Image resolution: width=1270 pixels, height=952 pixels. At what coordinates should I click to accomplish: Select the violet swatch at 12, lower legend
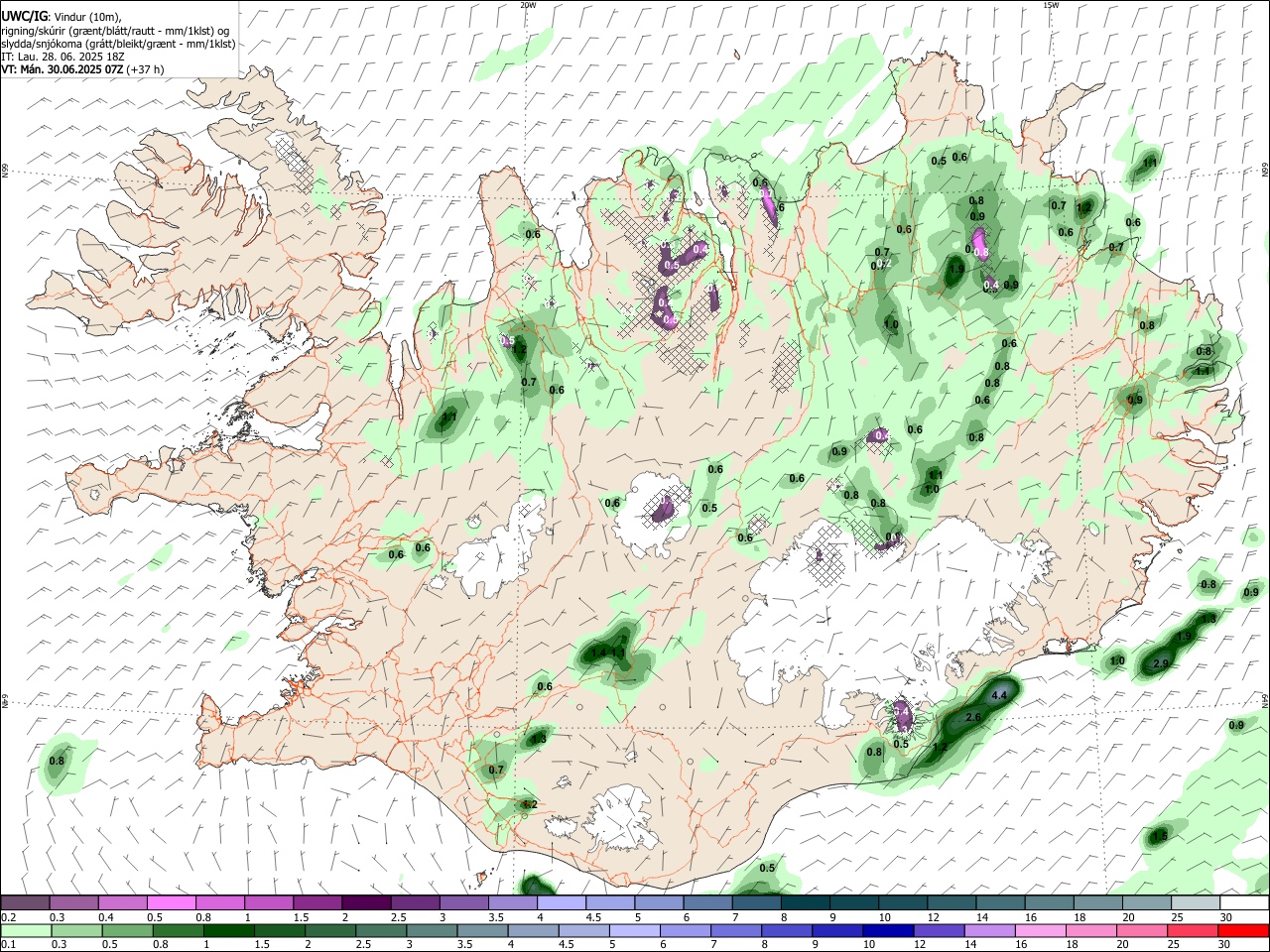tap(938, 930)
